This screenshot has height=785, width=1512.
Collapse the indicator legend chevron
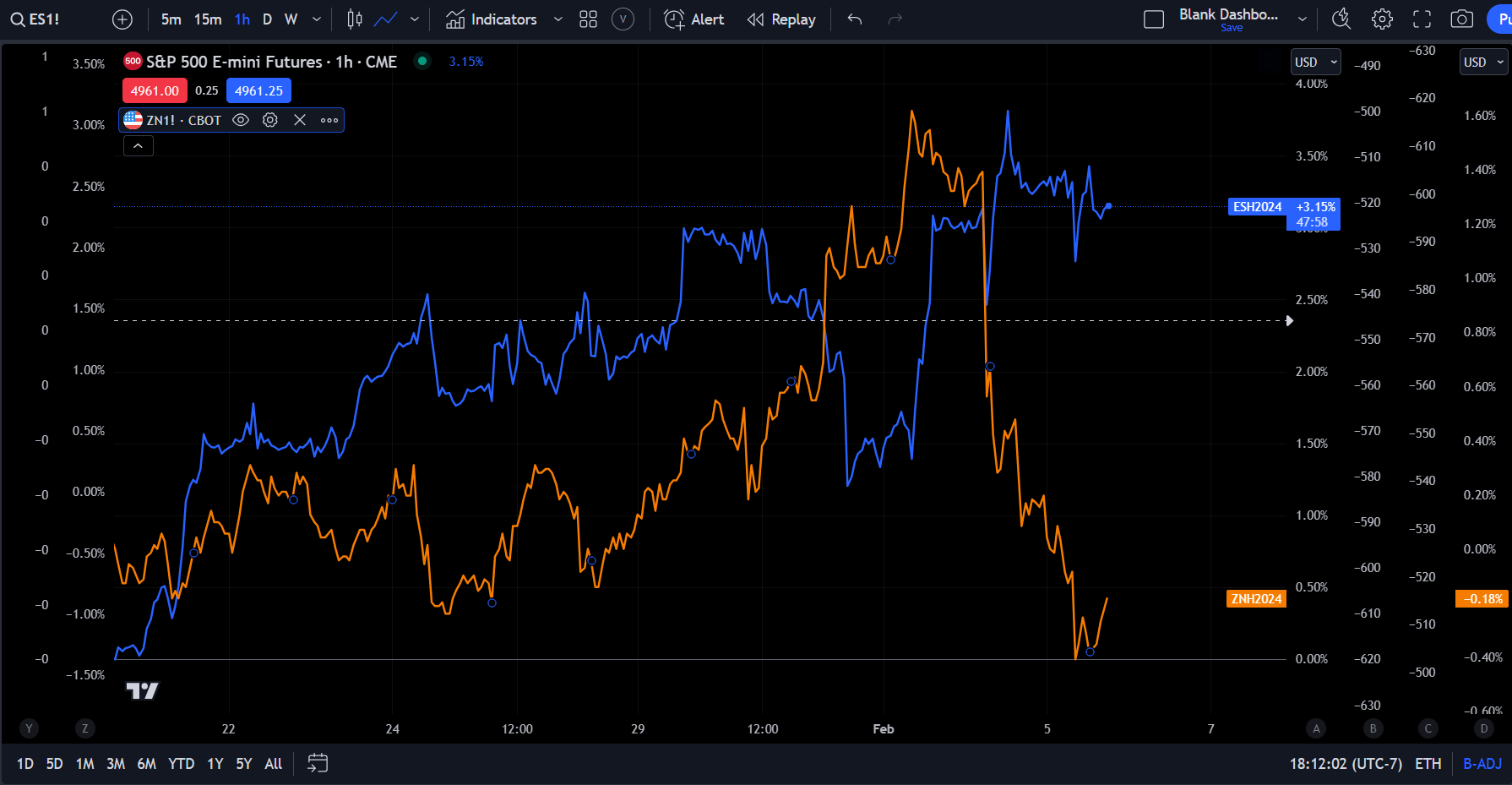pyautogui.click(x=138, y=146)
